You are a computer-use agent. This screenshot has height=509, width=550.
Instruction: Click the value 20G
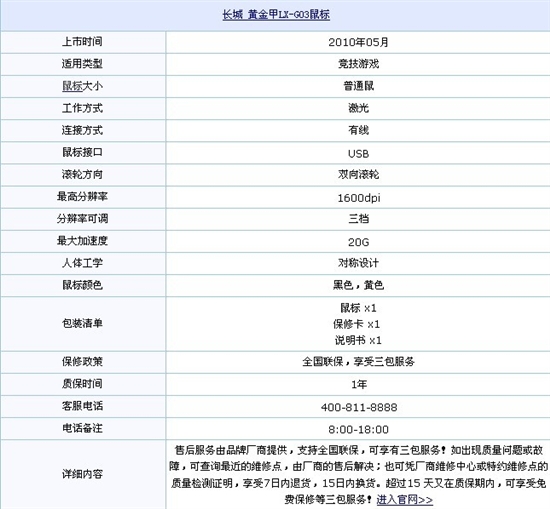tap(358, 242)
